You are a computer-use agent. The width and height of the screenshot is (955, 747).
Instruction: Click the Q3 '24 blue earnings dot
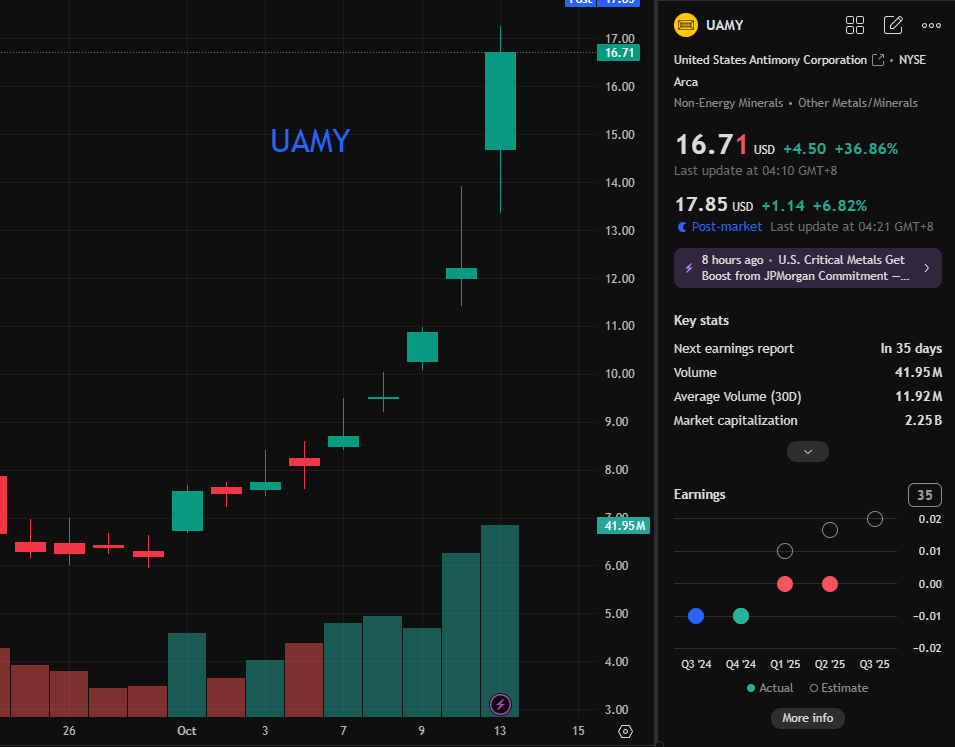[x=696, y=616]
